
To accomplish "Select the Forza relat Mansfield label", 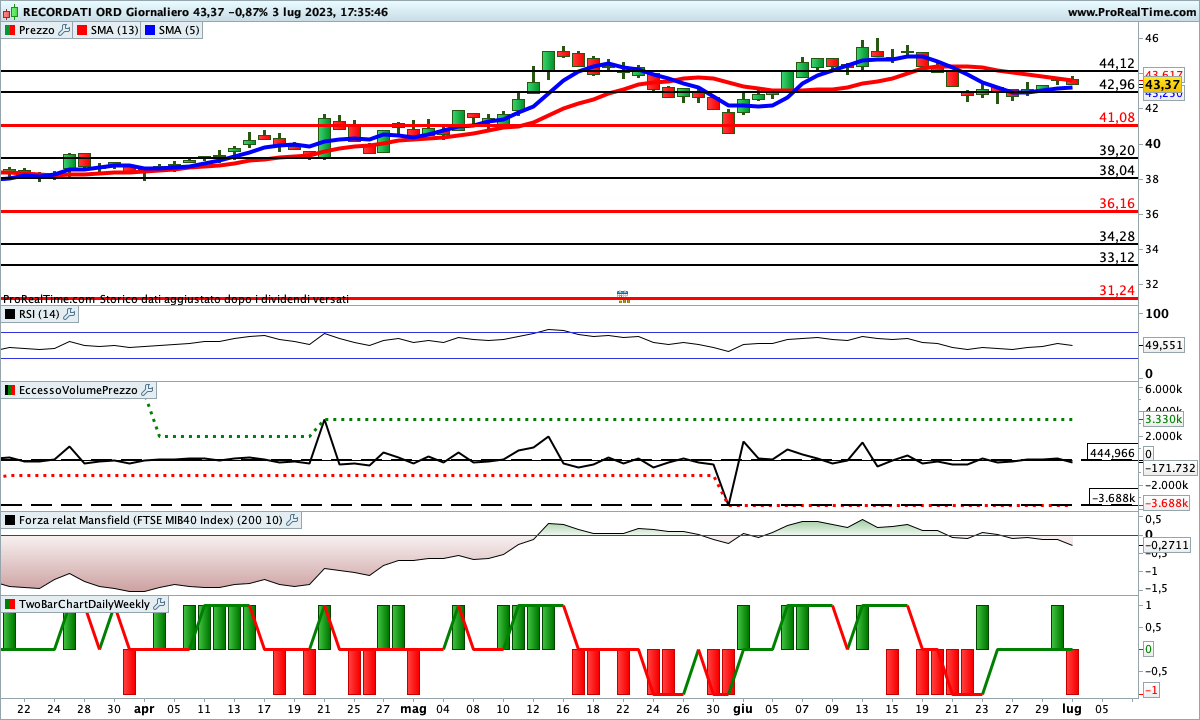I will coord(151,520).
